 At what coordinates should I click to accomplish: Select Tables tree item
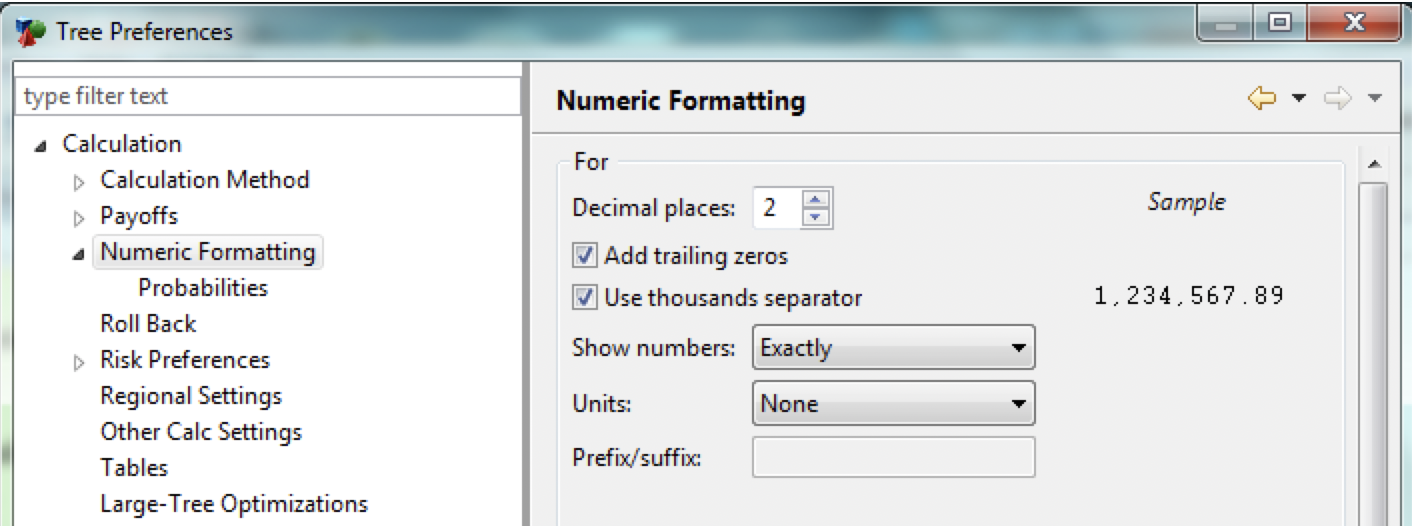134,468
